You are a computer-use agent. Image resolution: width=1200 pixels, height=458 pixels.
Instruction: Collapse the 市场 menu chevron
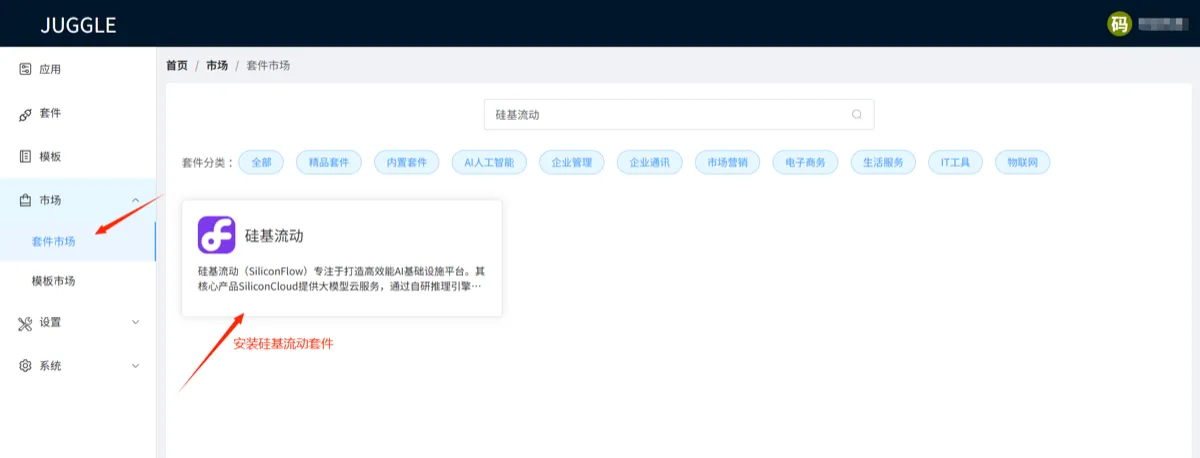coord(136,201)
